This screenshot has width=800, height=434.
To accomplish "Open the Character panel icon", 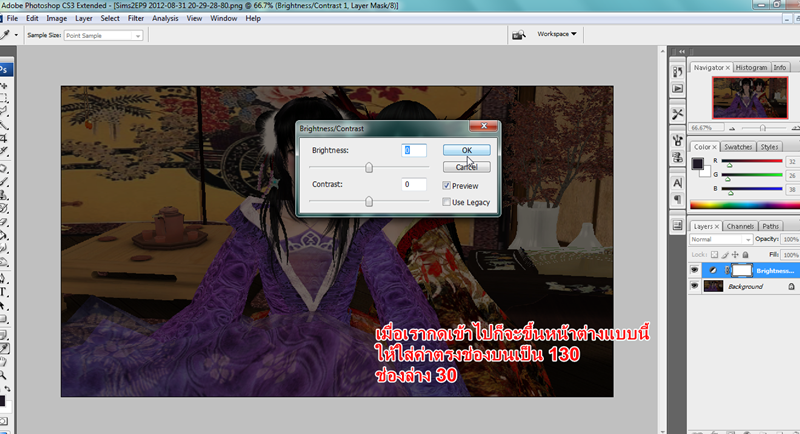I will (x=678, y=183).
